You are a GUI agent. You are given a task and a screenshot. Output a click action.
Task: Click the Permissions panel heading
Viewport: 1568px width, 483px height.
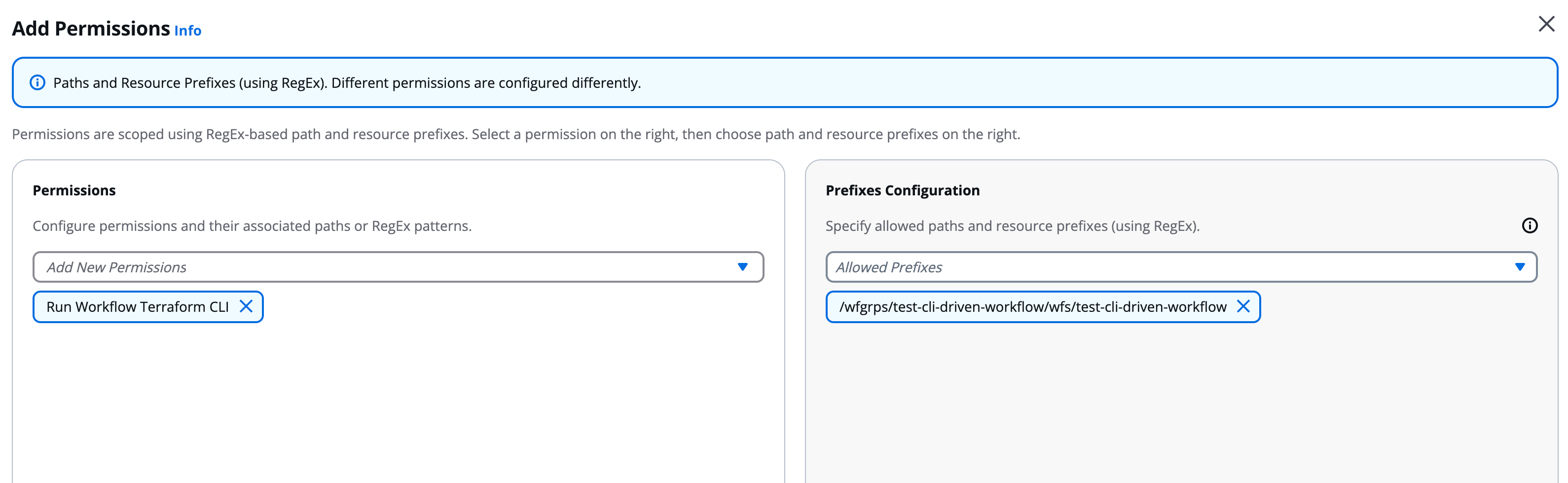coord(74,190)
